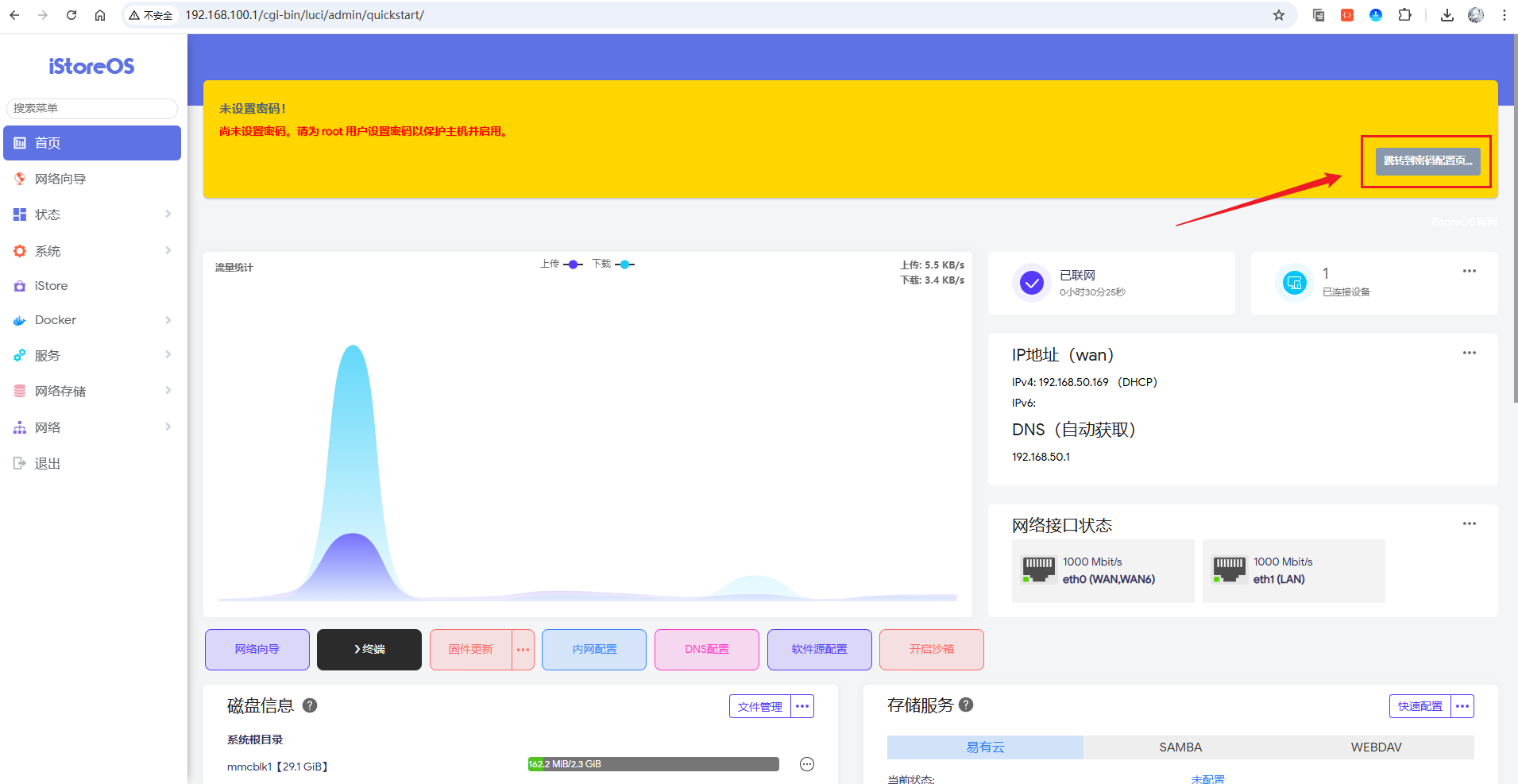The width and height of the screenshot is (1518, 784).
Task: Open iStore in the sidebar
Action: (92, 286)
